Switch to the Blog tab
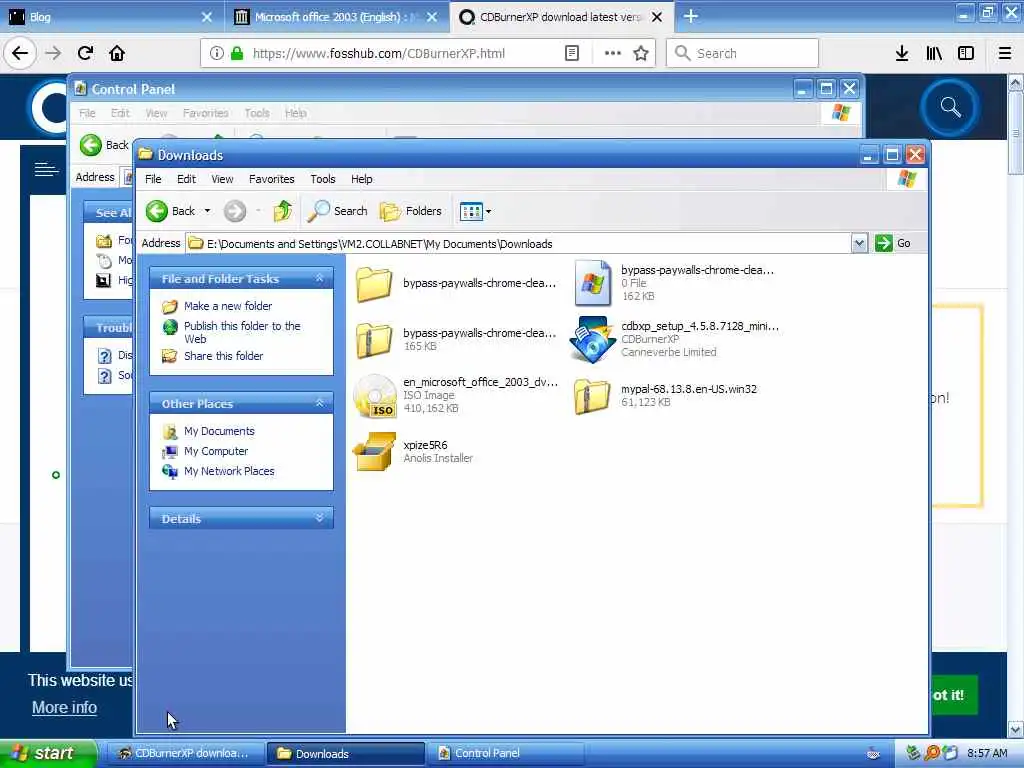The image size is (1024, 768). tap(111, 17)
